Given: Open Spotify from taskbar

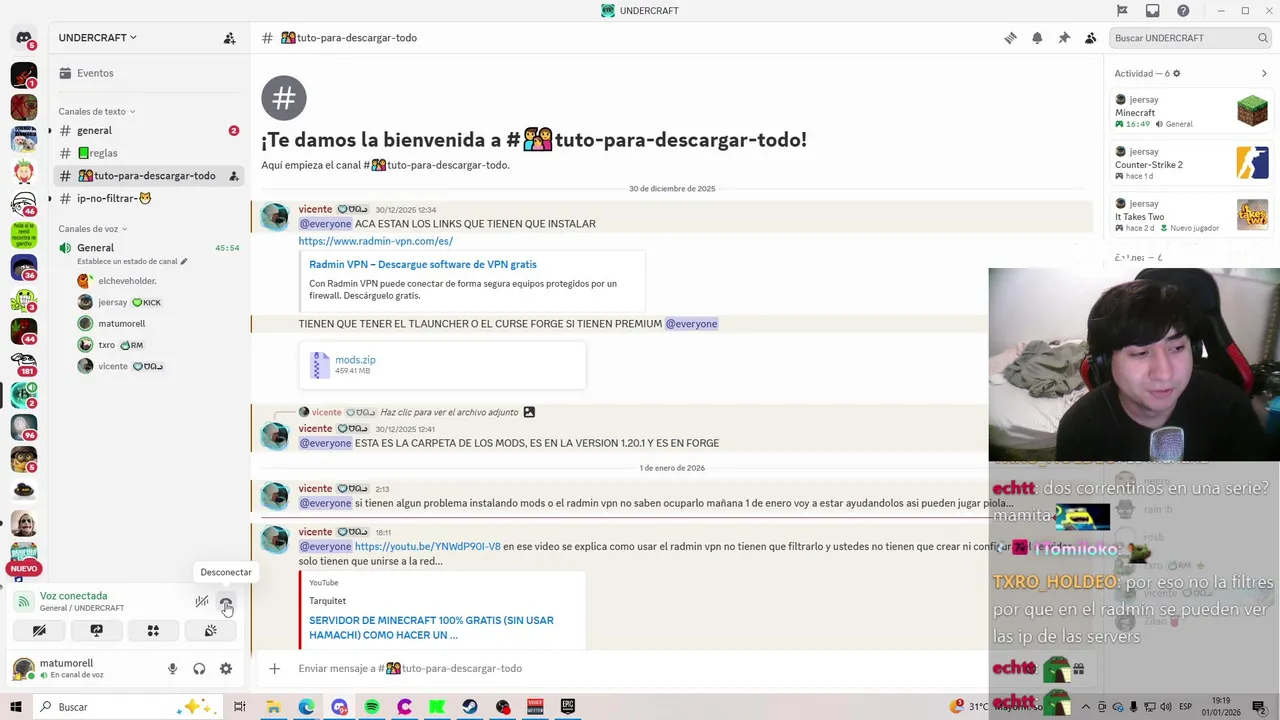Looking at the screenshot, I should pos(372,707).
